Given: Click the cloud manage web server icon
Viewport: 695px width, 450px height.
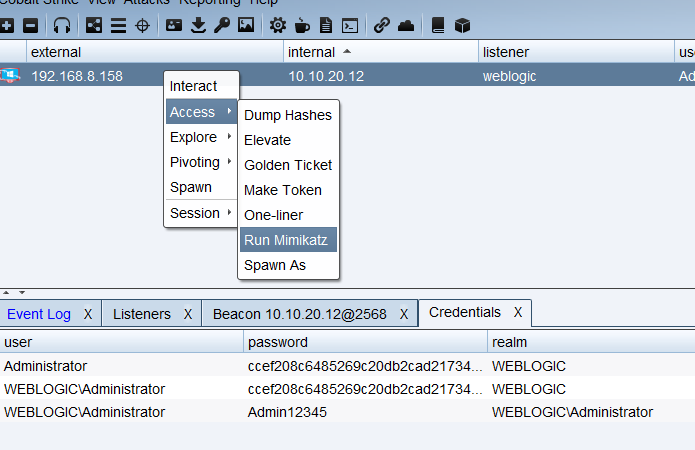Looking at the screenshot, I should 406,26.
